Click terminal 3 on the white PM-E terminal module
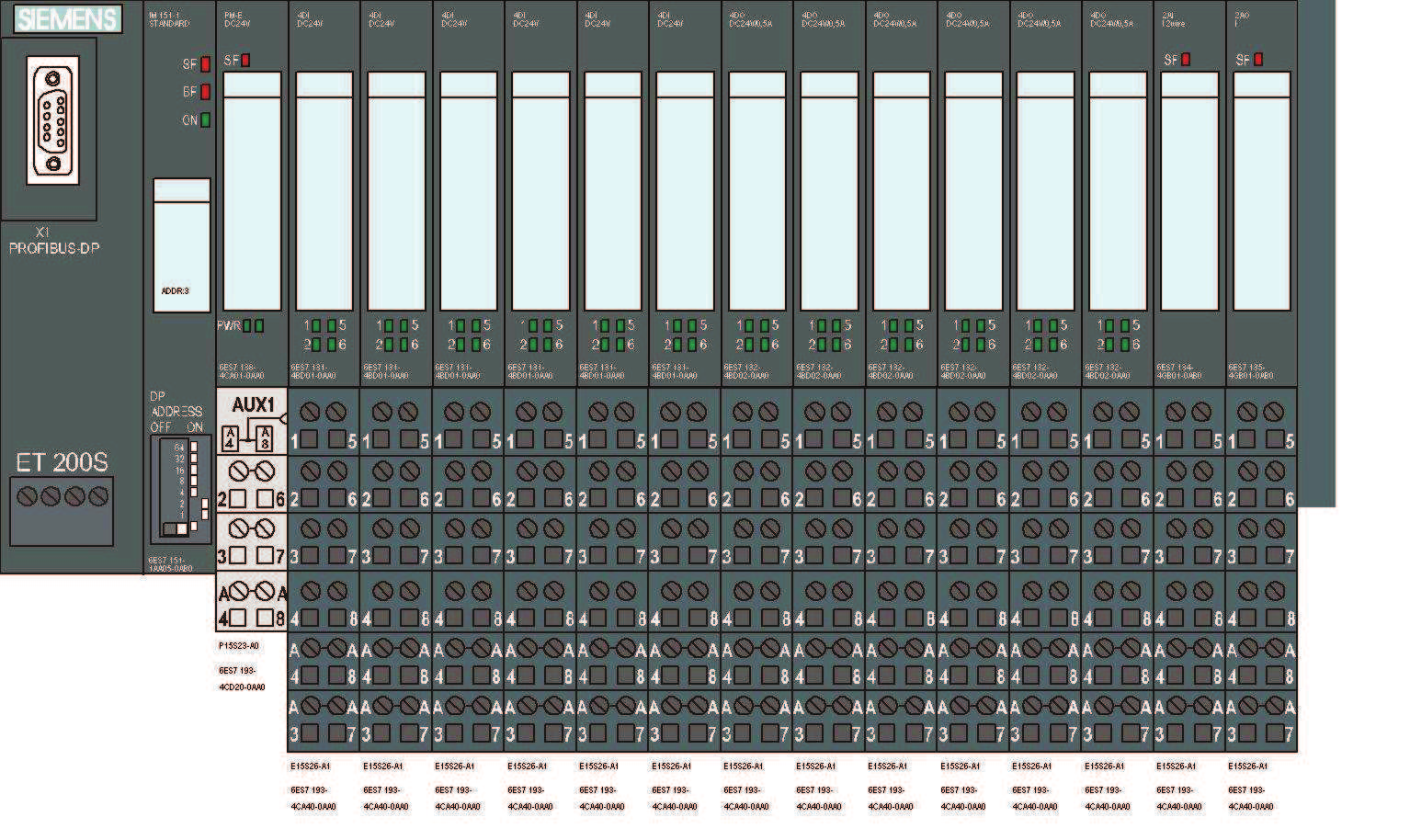This screenshot has width=1410, height=840. [237, 556]
